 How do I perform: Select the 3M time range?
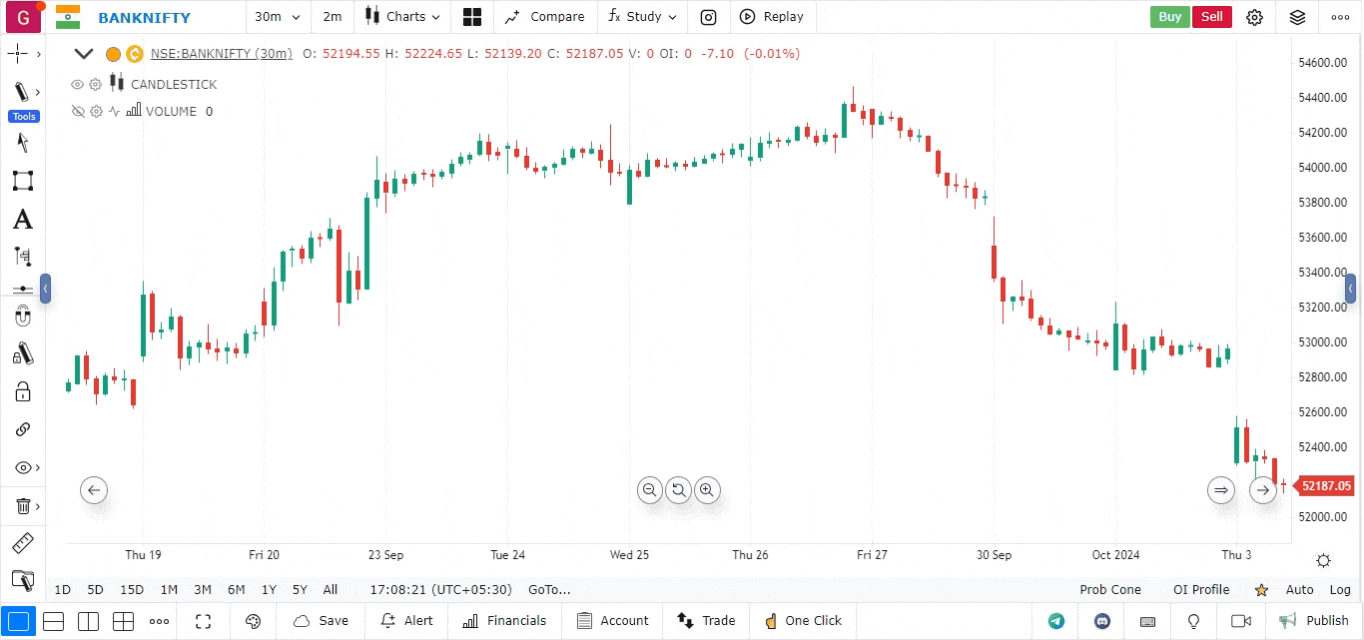coord(202,590)
